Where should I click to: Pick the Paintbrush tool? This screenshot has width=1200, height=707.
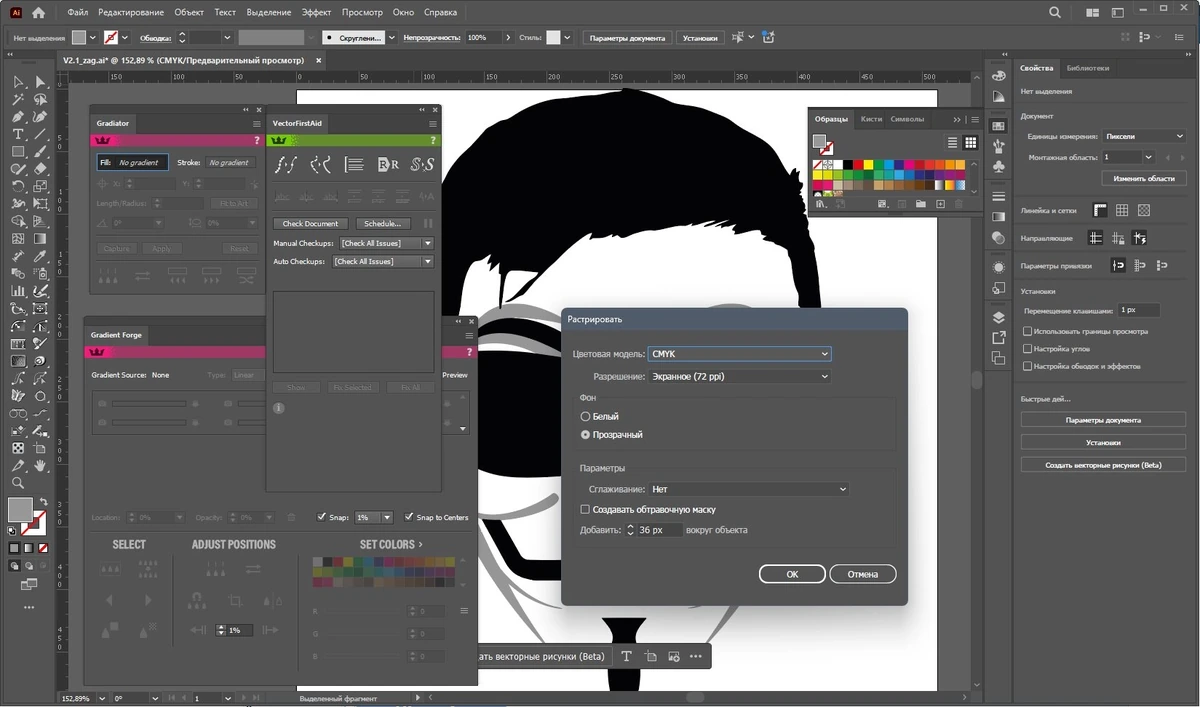click(x=40, y=152)
